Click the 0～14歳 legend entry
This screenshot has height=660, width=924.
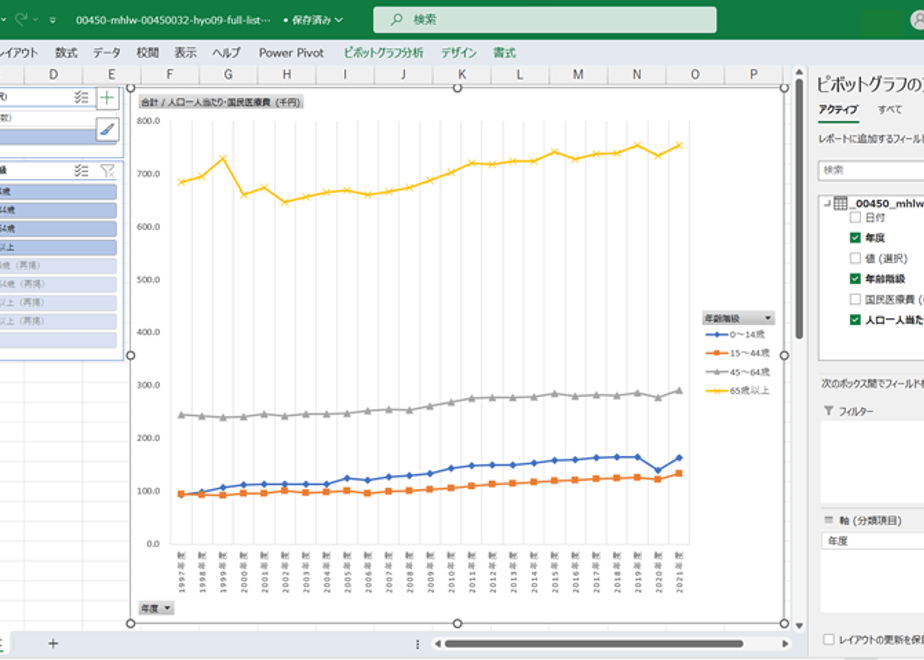[735, 335]
